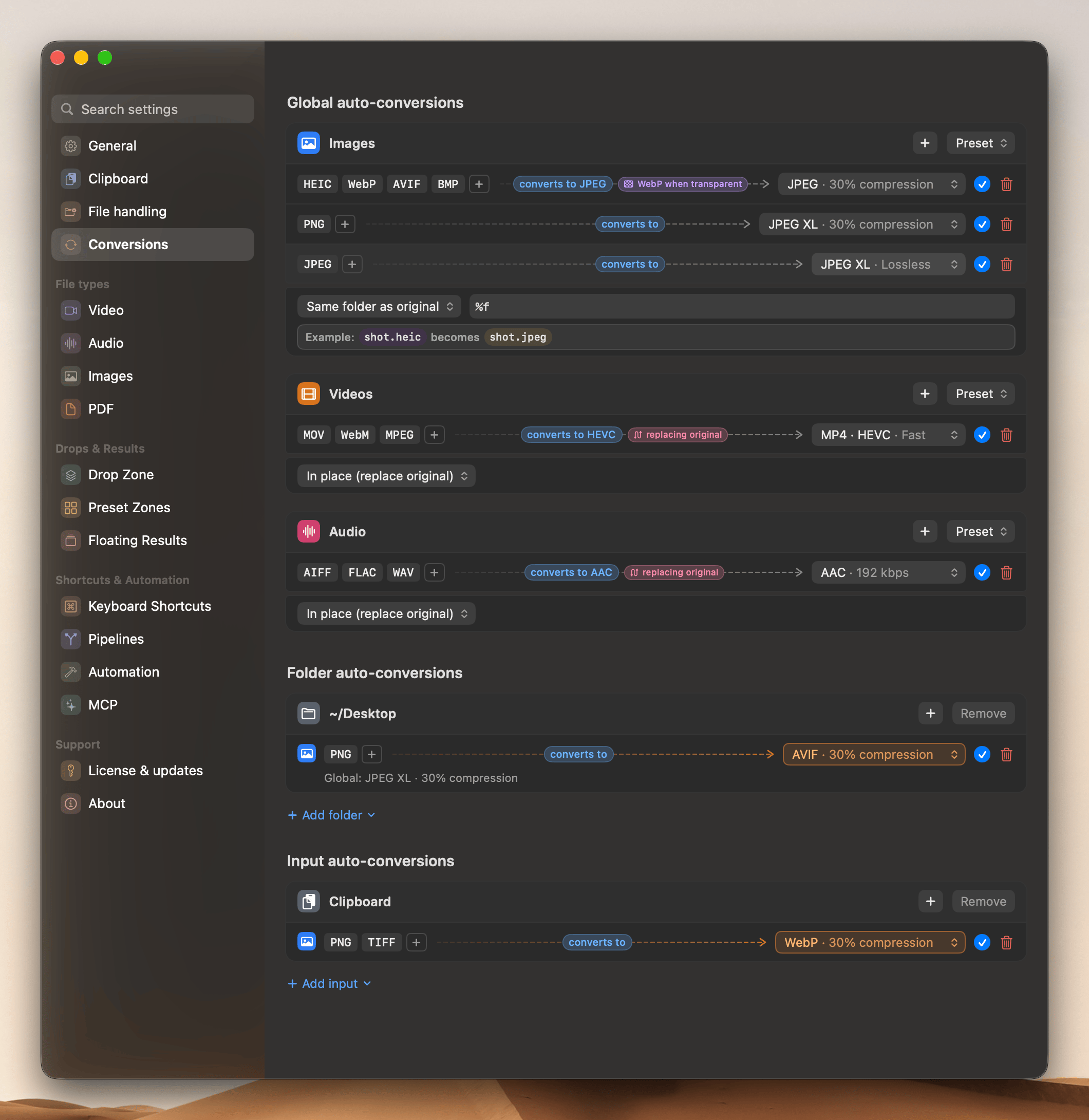The image size is (1089, 1120).
Task: Add a format next to the JPEG tag
Action: coord(352,264)
